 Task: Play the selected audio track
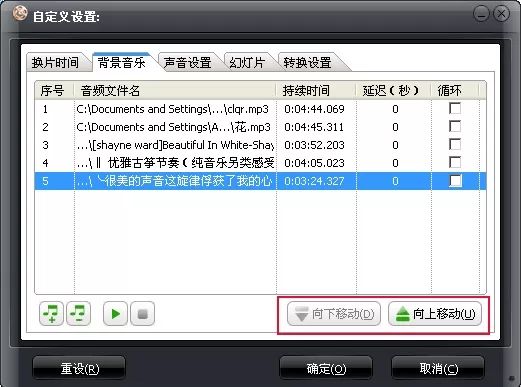115,314
